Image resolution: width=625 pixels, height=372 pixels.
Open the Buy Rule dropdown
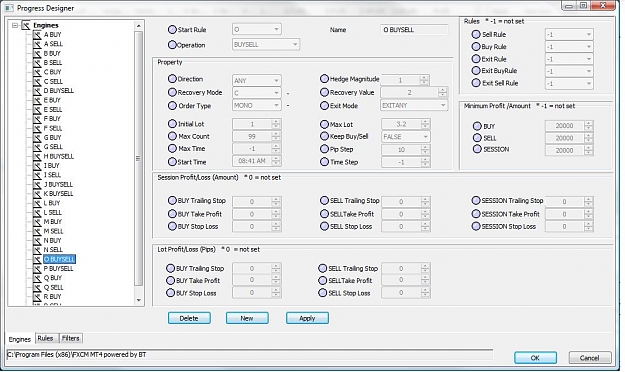point(569,47)
